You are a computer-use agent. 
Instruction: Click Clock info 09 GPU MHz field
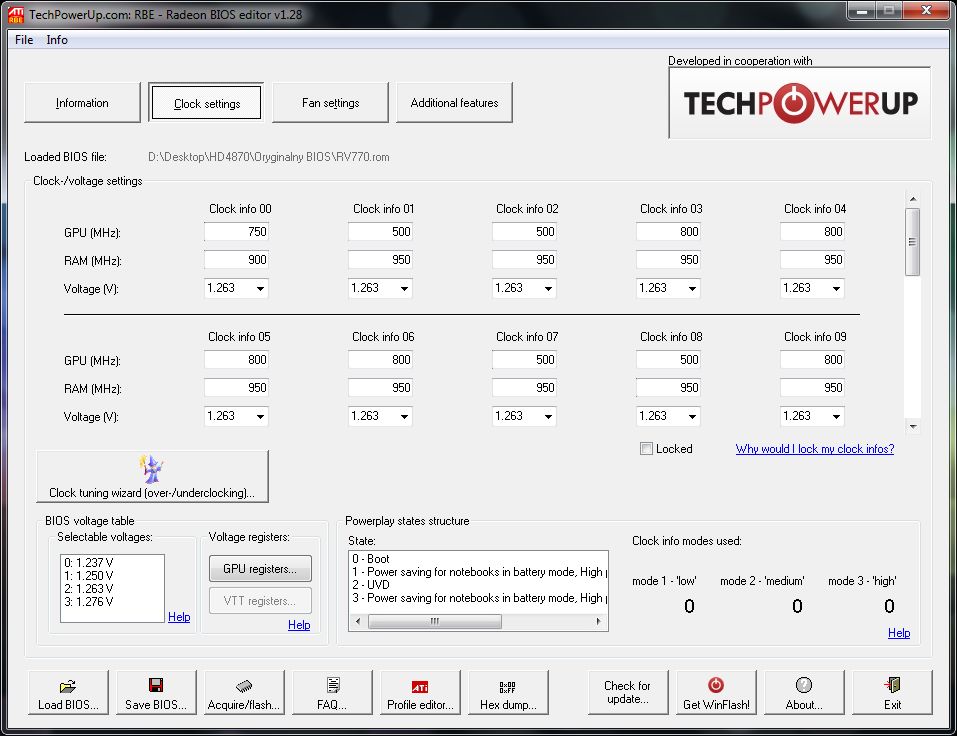click(x=812, y=360)
